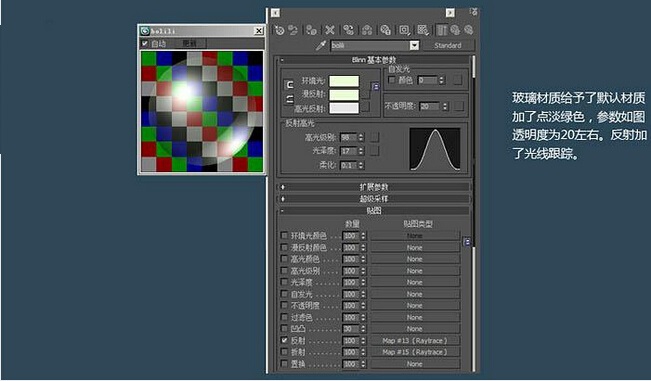This screenshot has height=381, width=651.
Task: Click the Go to Parent icon
Action: 455,30
